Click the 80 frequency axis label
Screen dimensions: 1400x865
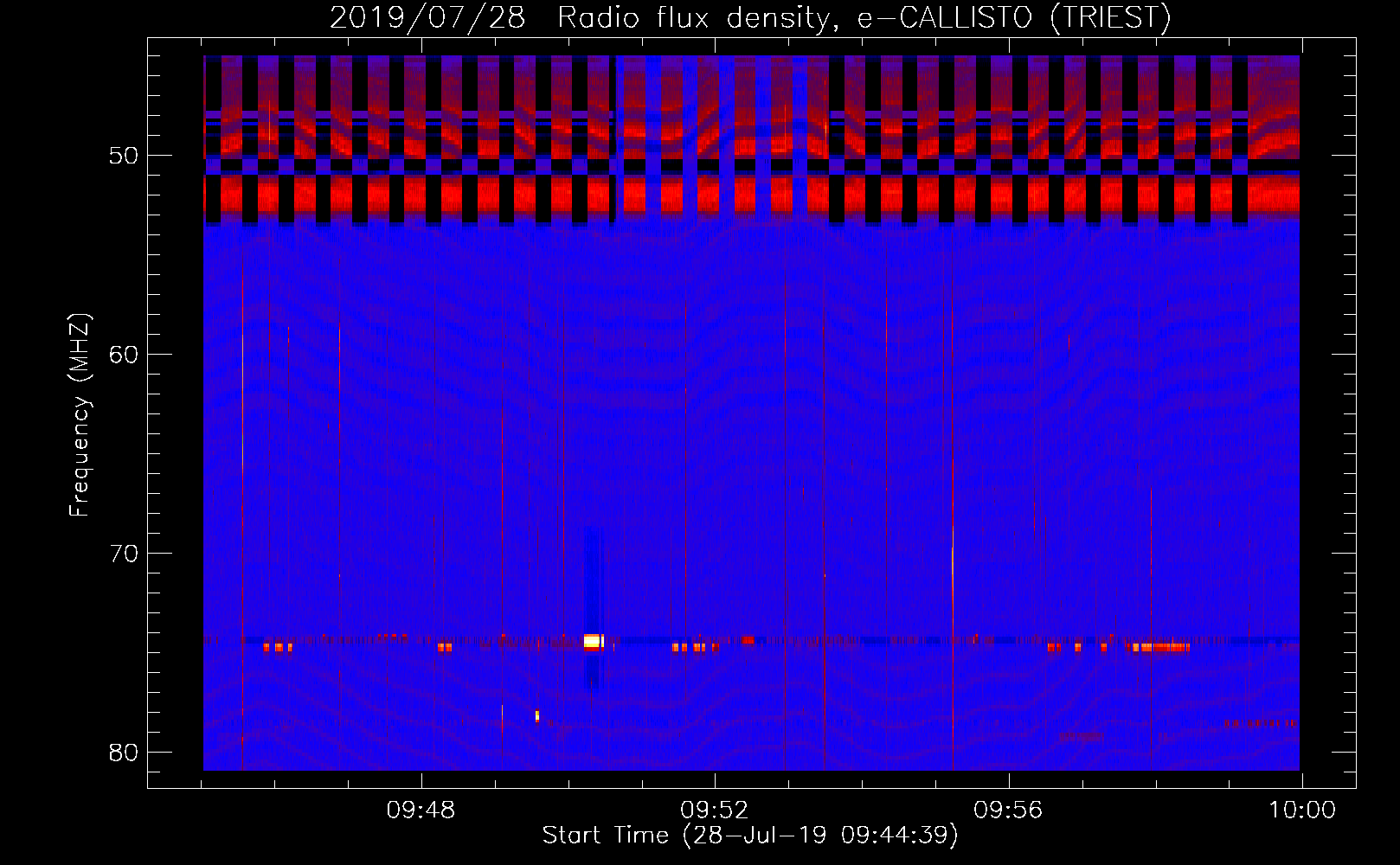click(125, 753)
